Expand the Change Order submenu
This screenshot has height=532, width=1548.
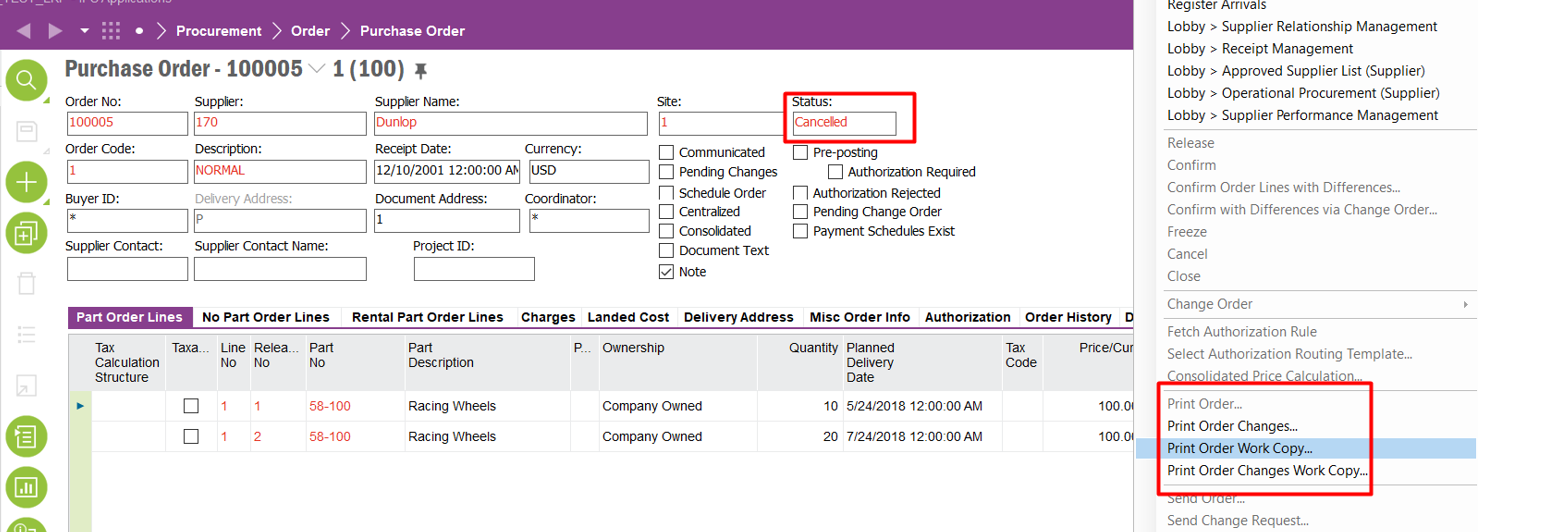tap(1467, 304)
